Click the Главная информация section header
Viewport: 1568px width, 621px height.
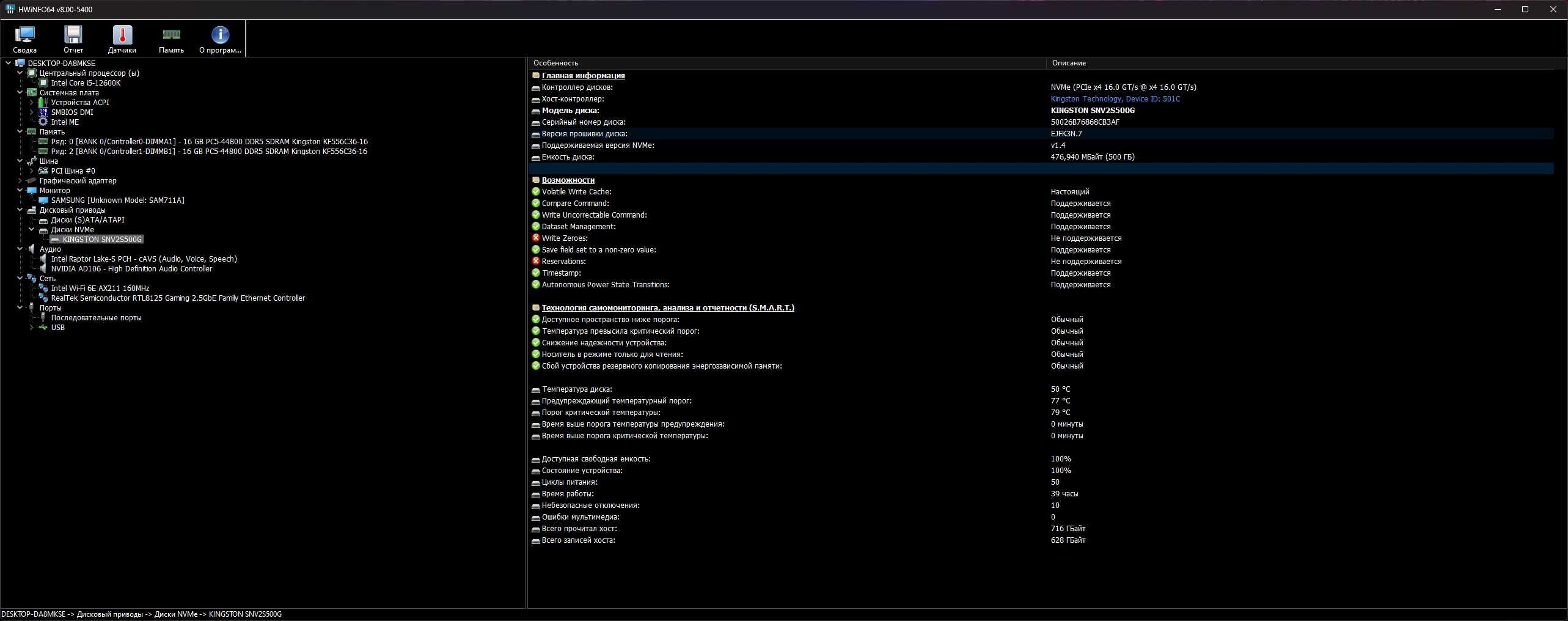583,75
